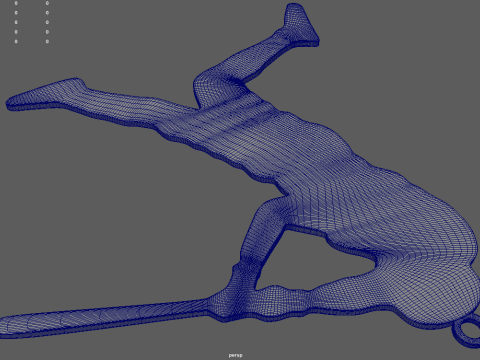
Task: Click the ring loop on the mesh
Action: click(x=467, y=331)
